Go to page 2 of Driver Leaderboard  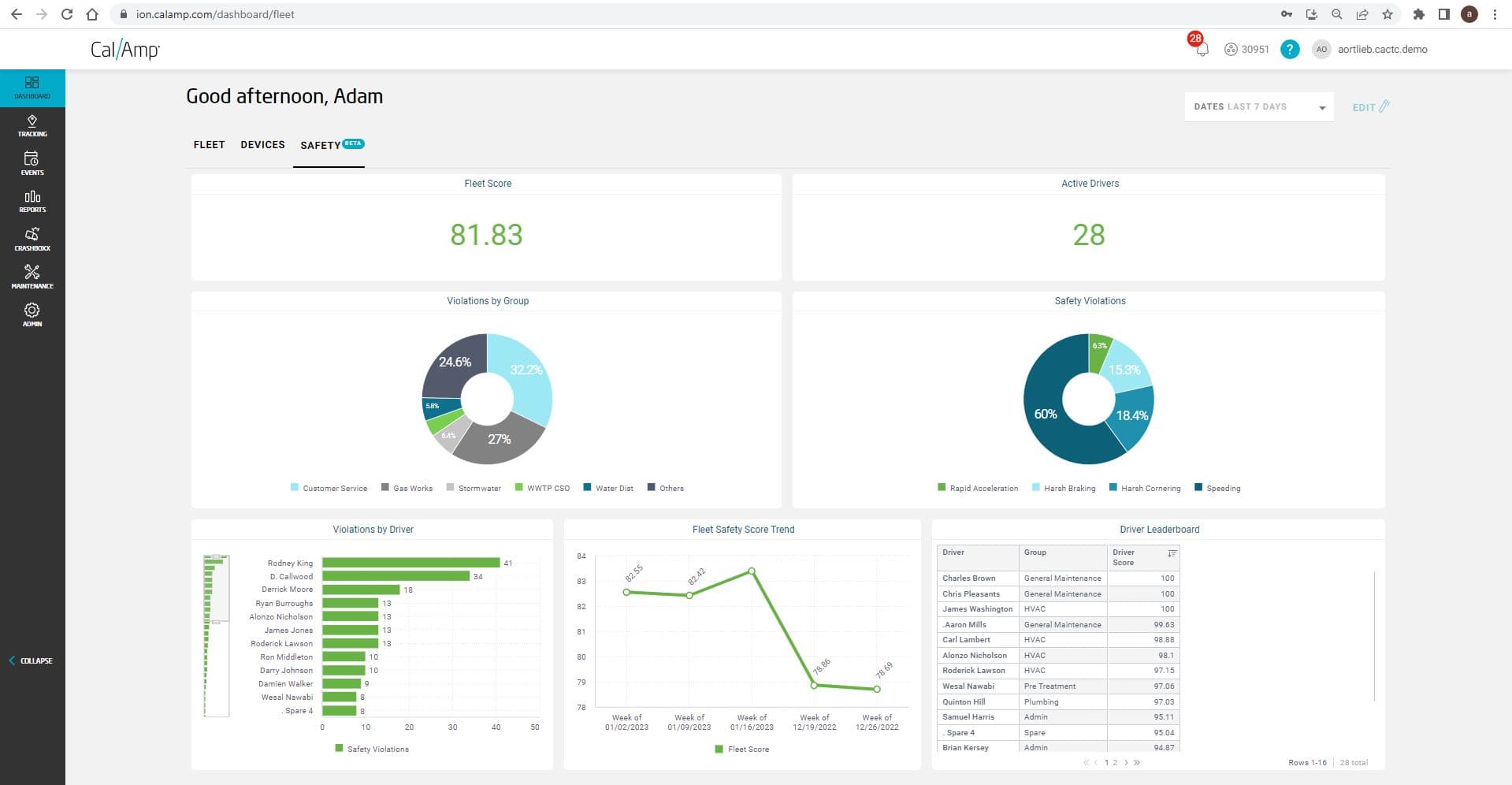point(1115,763)
